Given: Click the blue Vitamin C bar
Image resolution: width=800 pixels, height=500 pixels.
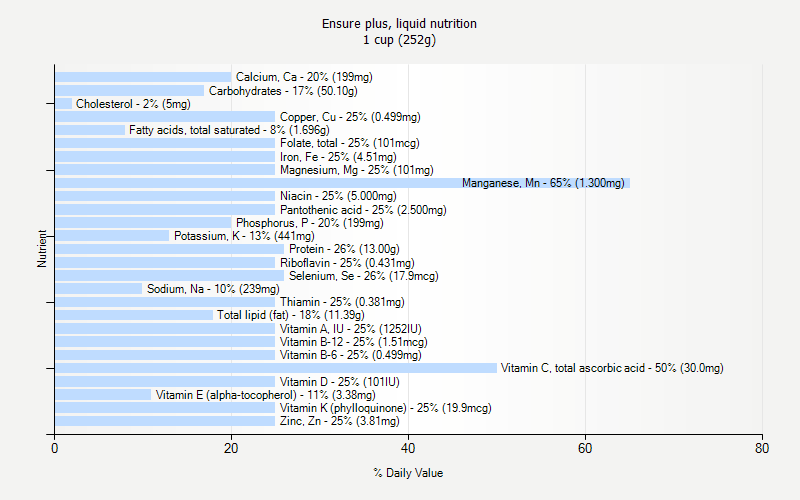Looking at the screenshot, I should [x=276, y=368].
